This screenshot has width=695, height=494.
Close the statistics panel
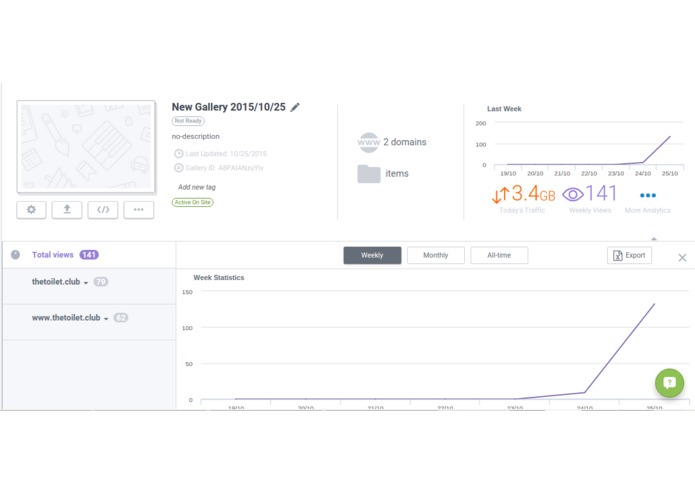(x=682, y=258)
